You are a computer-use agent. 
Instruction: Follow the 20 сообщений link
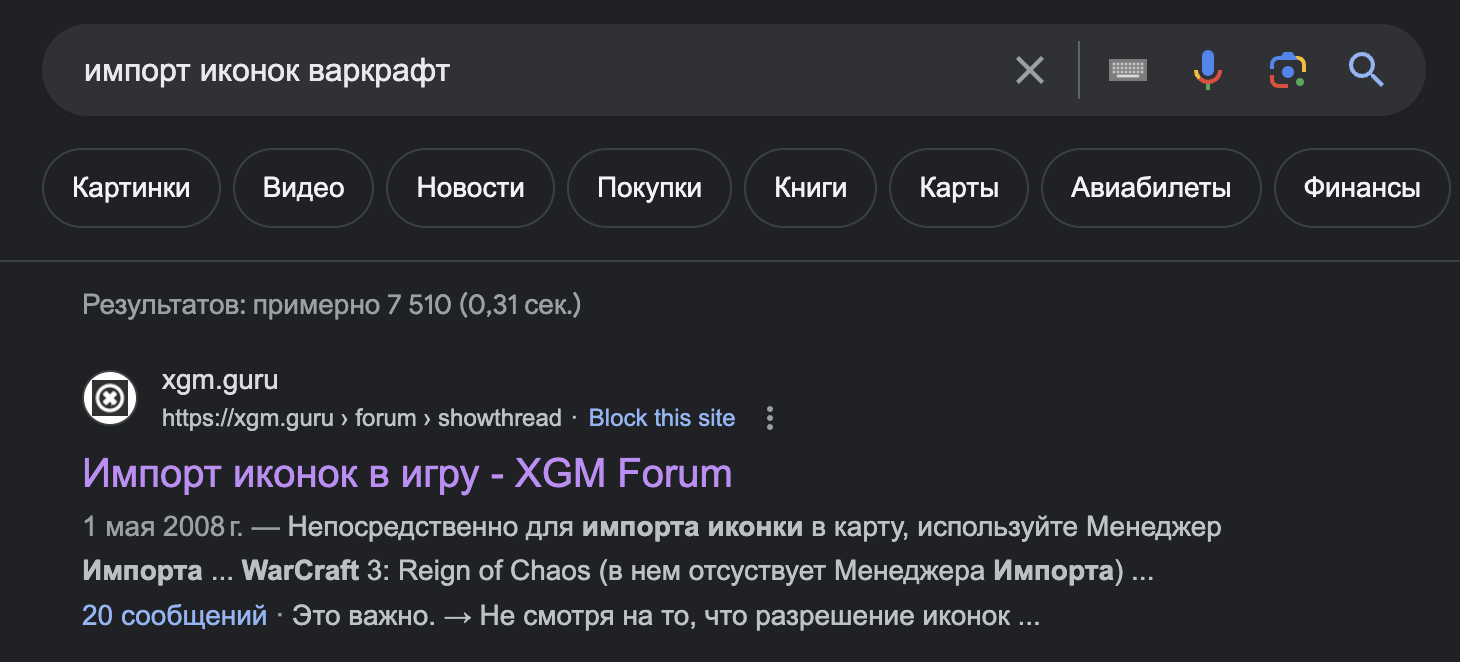pyautogui.click(x=174, y=616)
